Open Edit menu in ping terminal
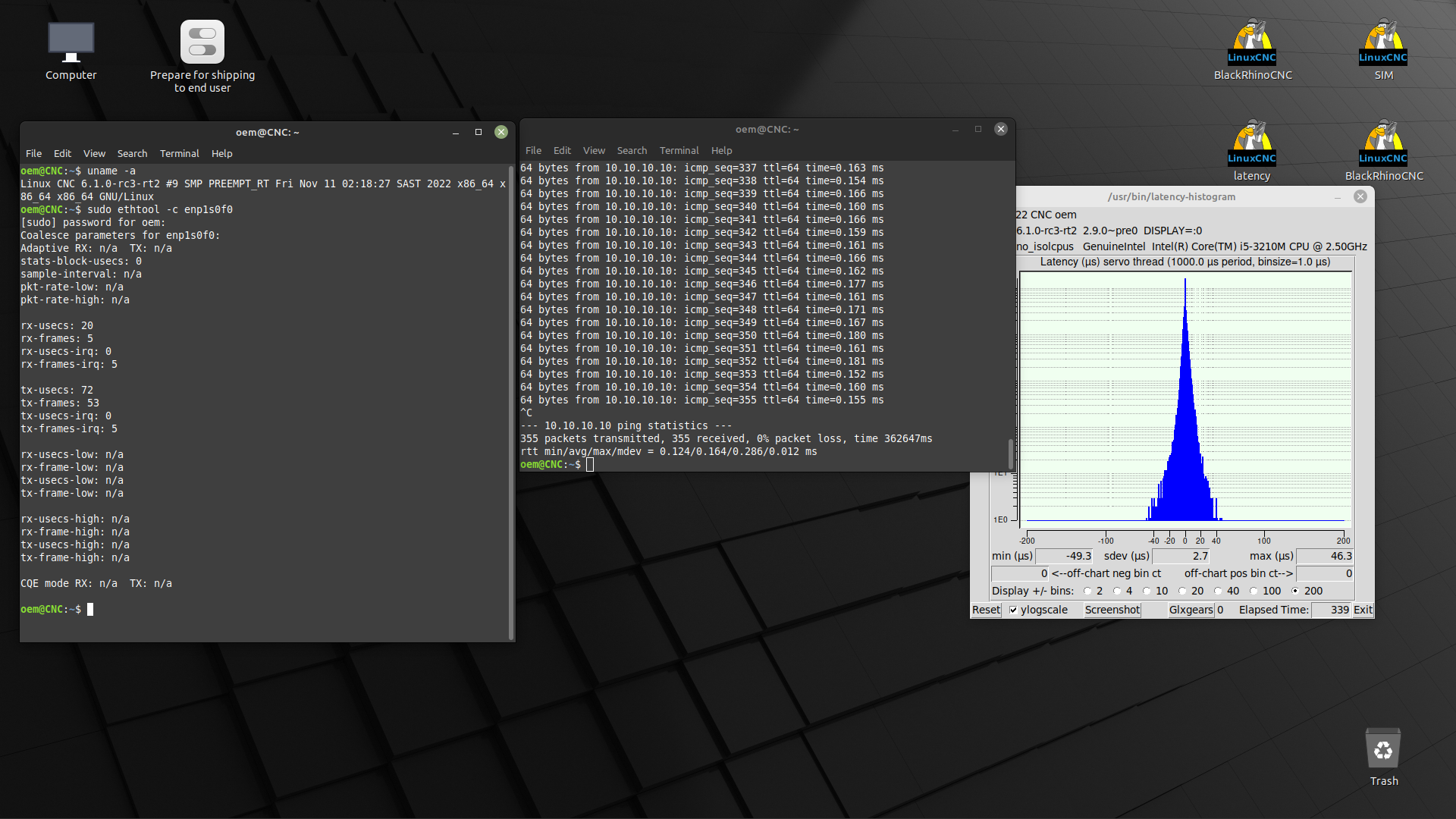1456x819 pixels. coord(562,150)
